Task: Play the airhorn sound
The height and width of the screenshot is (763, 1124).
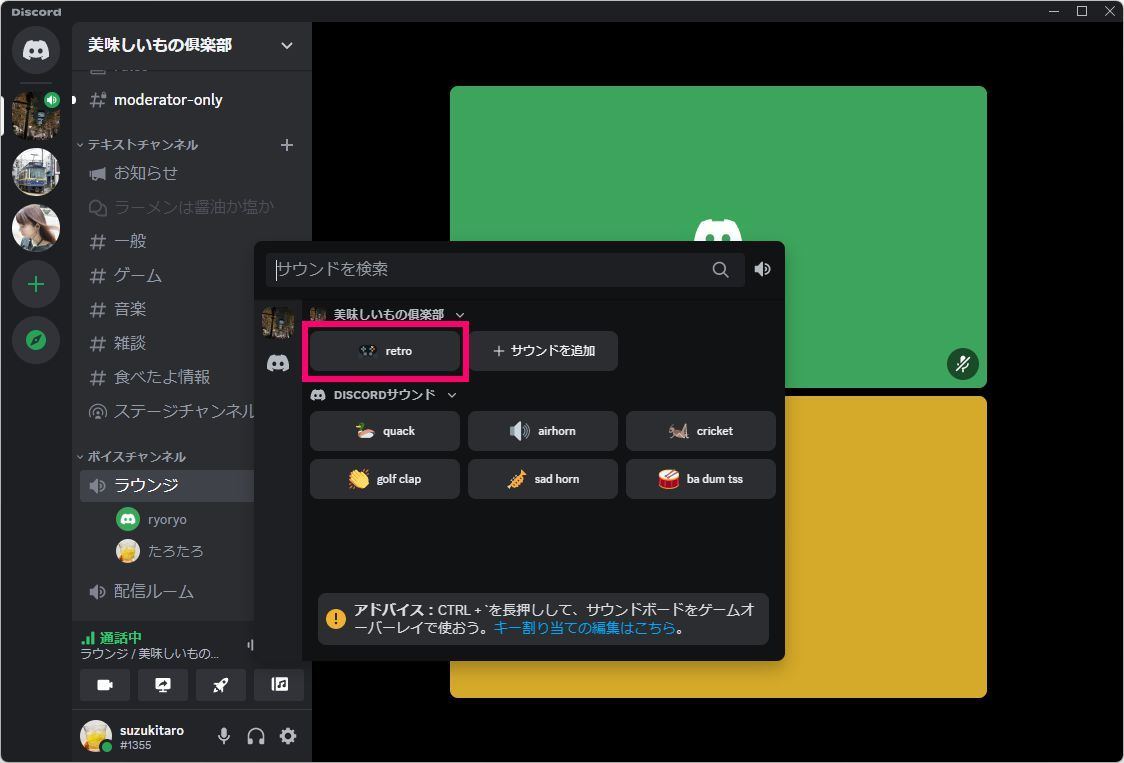Action: (543, 431)
